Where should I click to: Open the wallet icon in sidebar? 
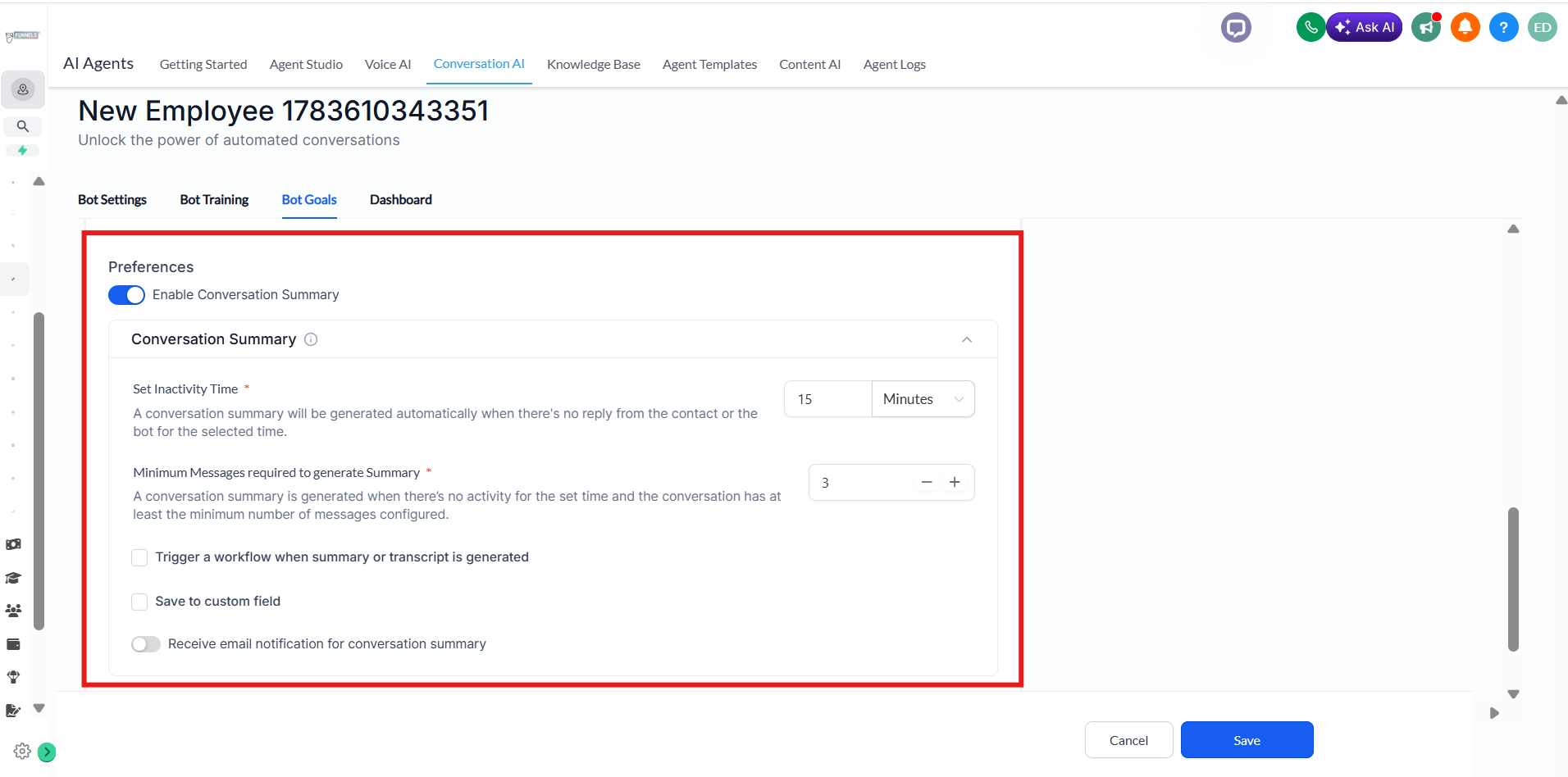[x=13, y=644]
